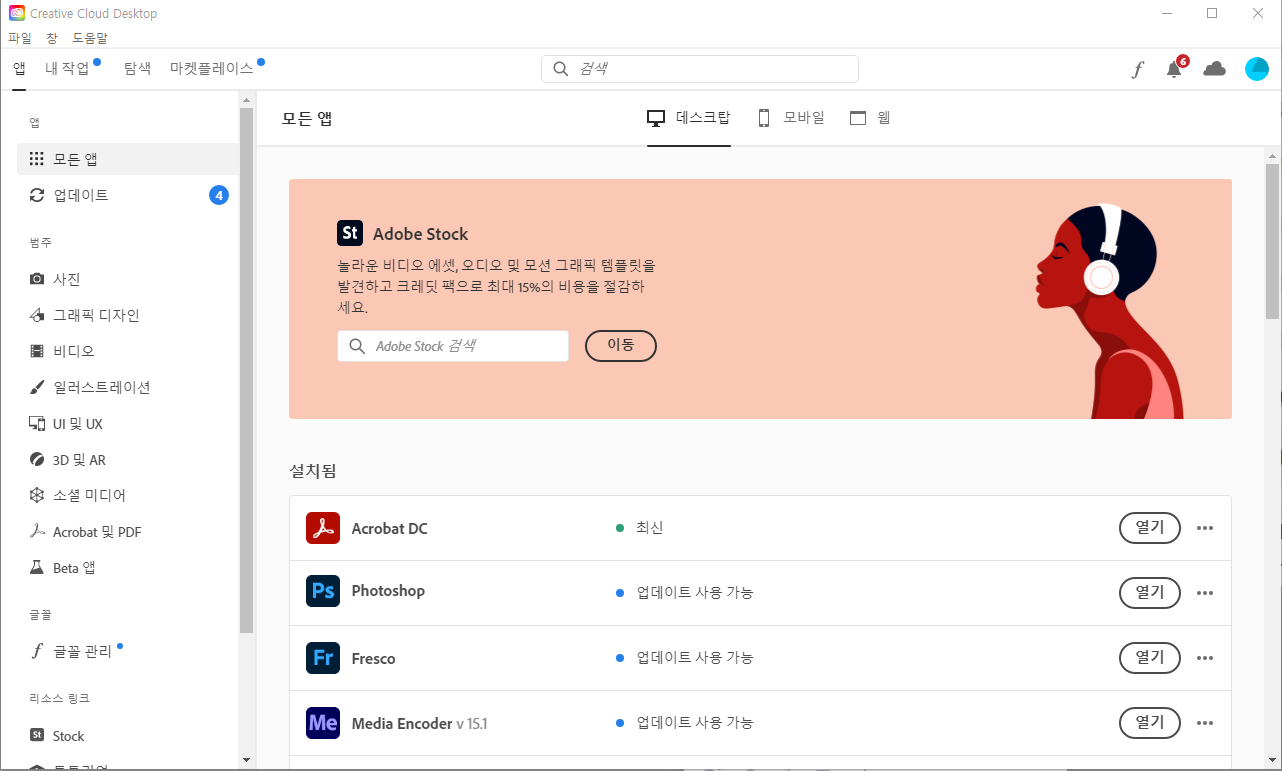This screenshot has width=1282, height=771.
Task: Open 도움말 menu
Action: coord(90,38)
